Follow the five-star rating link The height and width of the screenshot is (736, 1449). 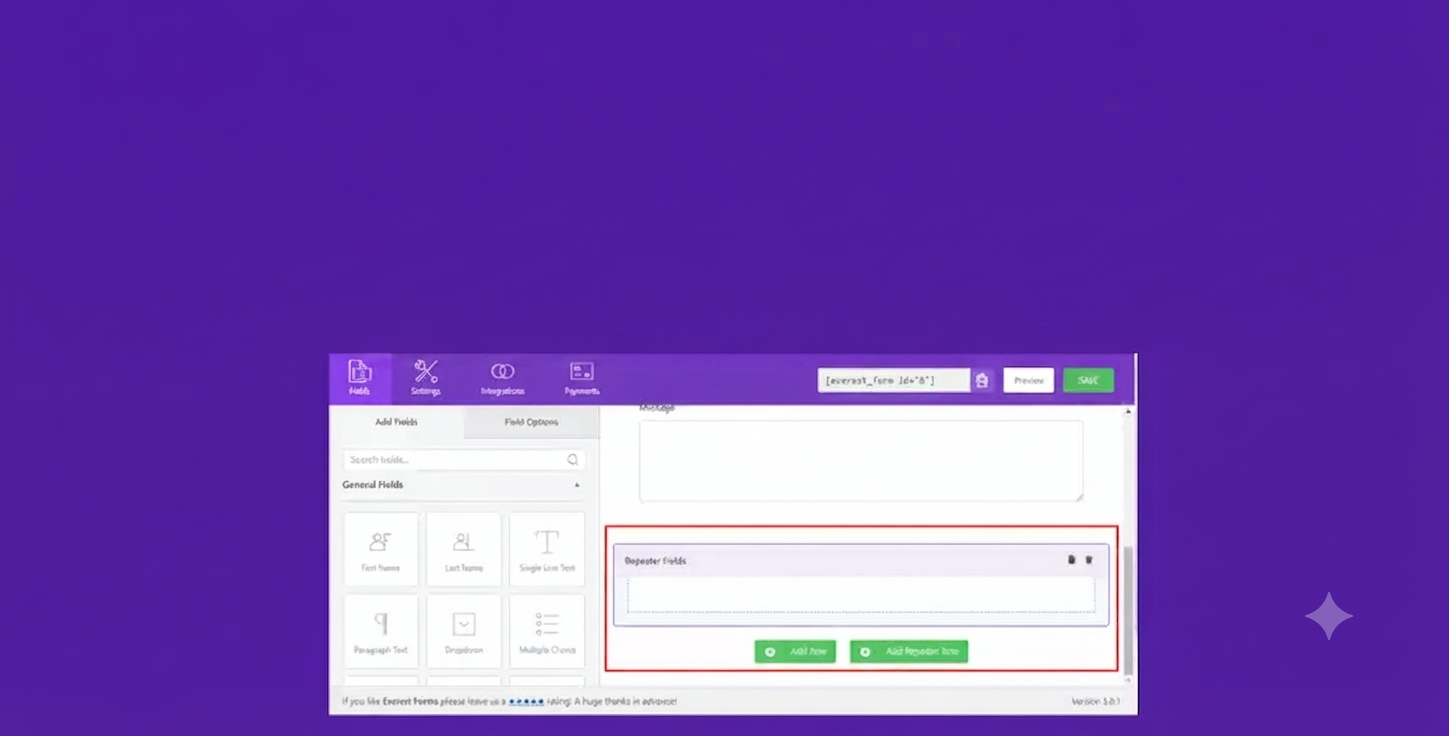point(526,702)
